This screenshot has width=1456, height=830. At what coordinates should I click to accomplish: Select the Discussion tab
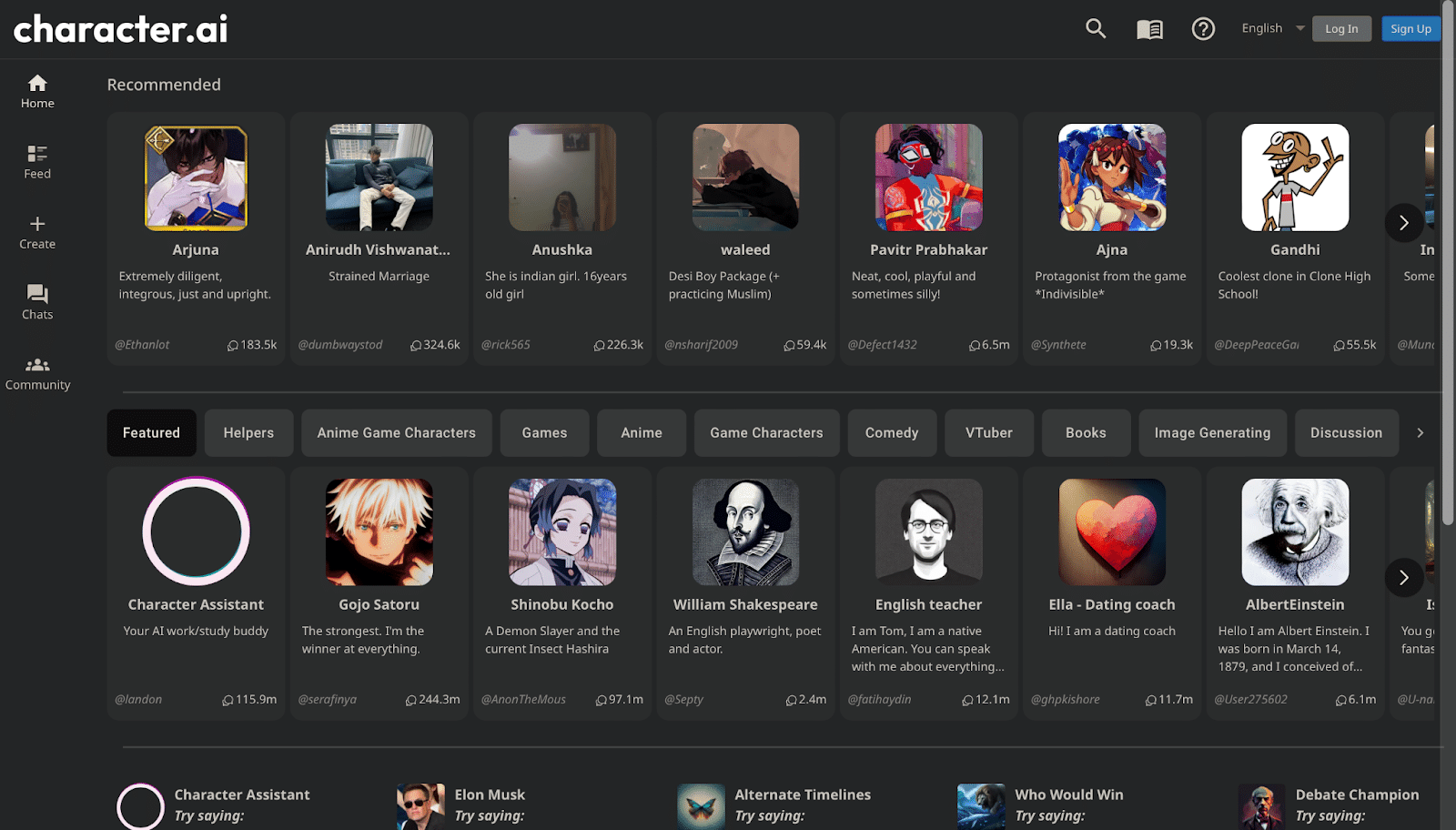1346,432
